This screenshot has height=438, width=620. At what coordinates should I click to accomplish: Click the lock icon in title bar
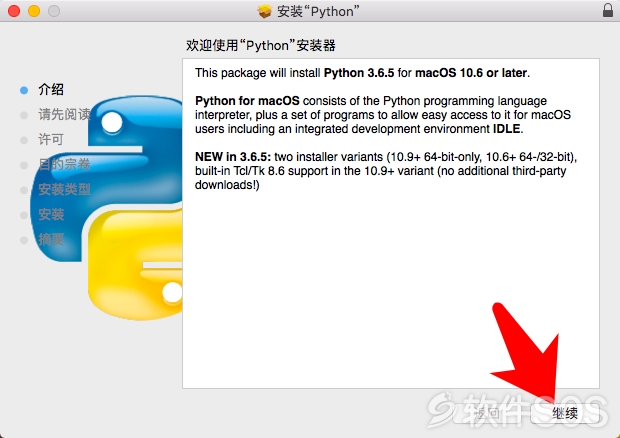coord(608,10)
